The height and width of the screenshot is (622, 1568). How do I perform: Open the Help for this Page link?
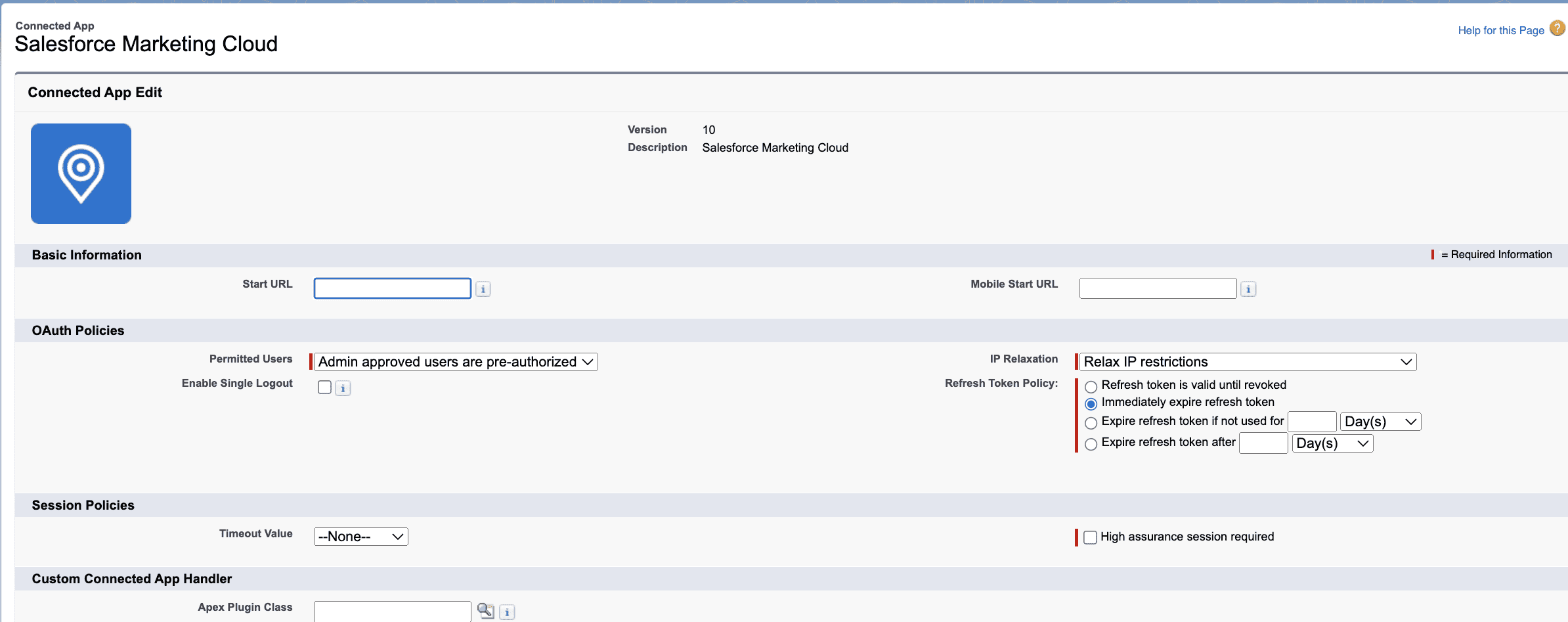pyautogui.click(x=1501, y=30)
